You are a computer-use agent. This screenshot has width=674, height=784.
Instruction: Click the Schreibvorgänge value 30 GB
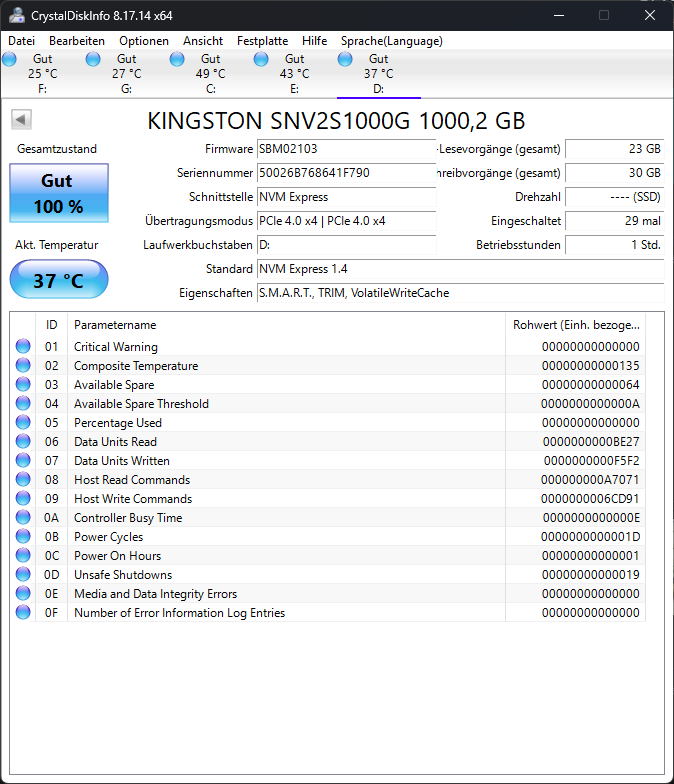click(615, 173)
